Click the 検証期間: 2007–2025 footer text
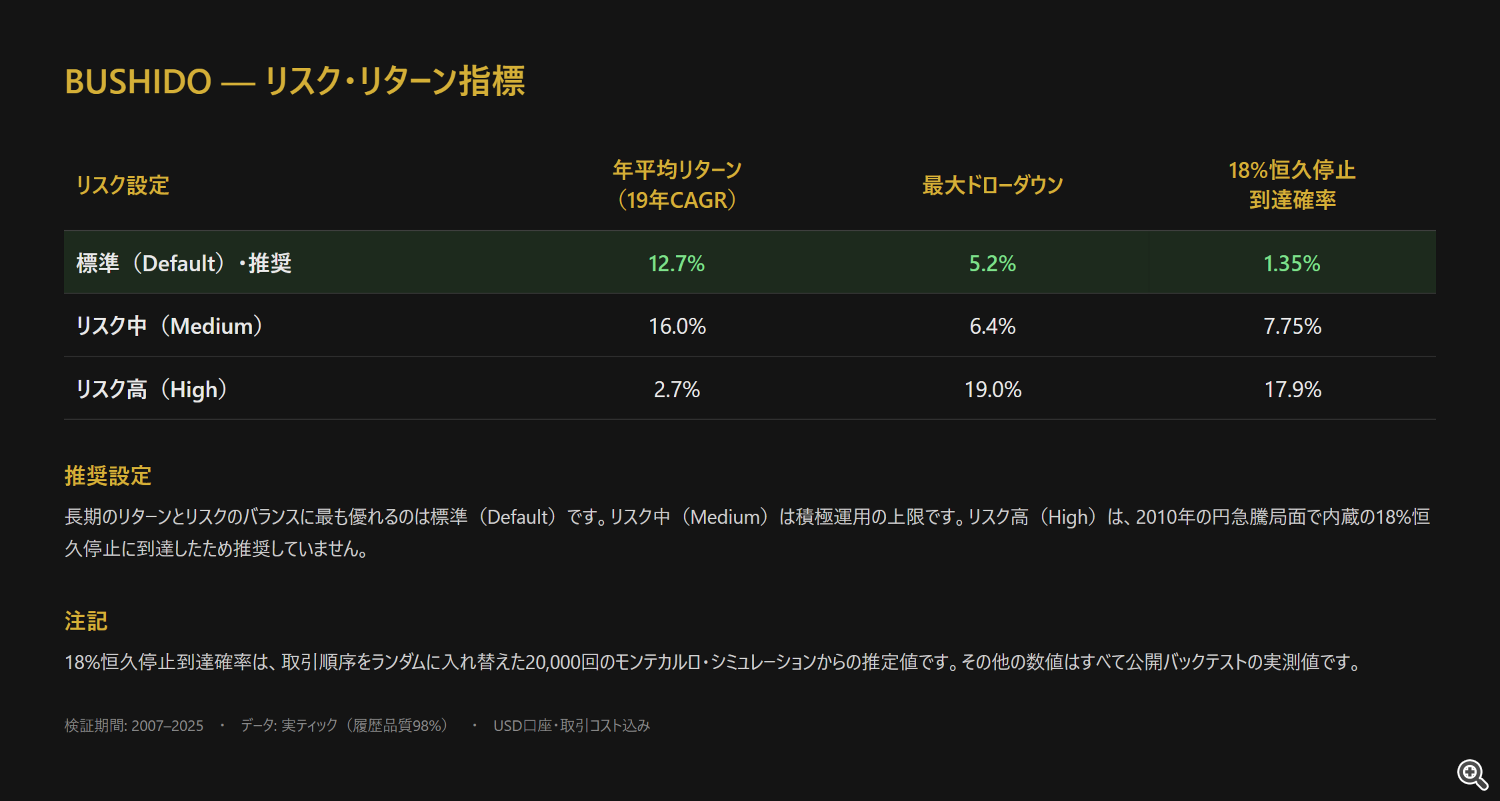The height and width of the screenshot is (801, 1500). pyautogui.click(x=134, y=726)
